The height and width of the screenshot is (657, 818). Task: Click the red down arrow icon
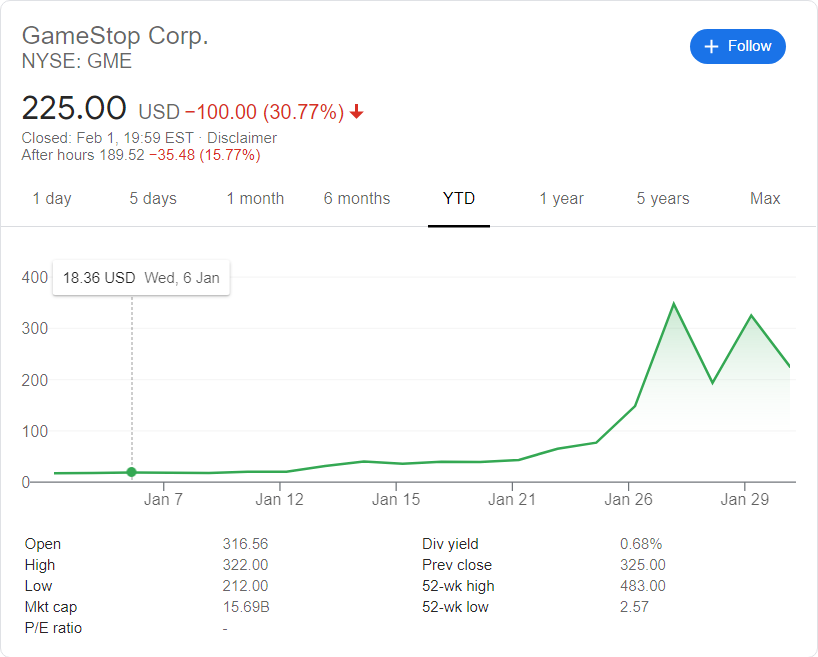(x=357, y=112)
